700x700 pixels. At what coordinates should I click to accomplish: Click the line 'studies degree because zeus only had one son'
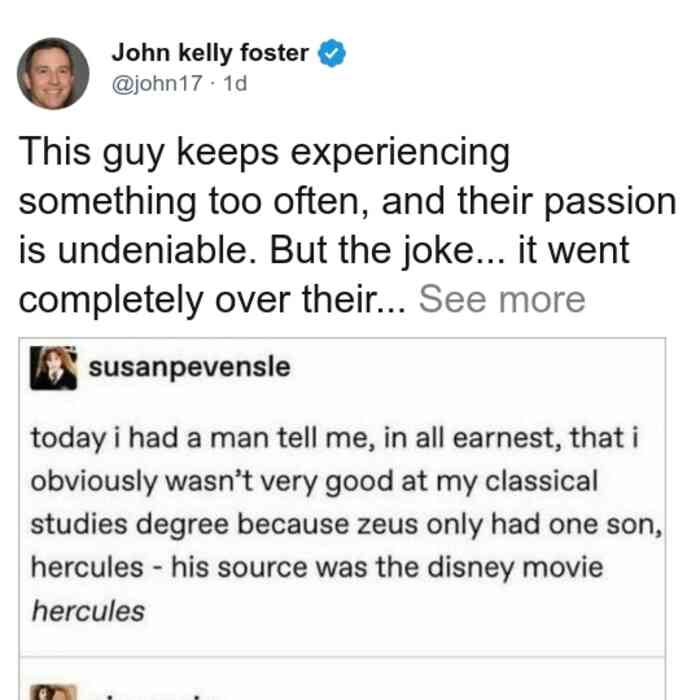[346, 524]
